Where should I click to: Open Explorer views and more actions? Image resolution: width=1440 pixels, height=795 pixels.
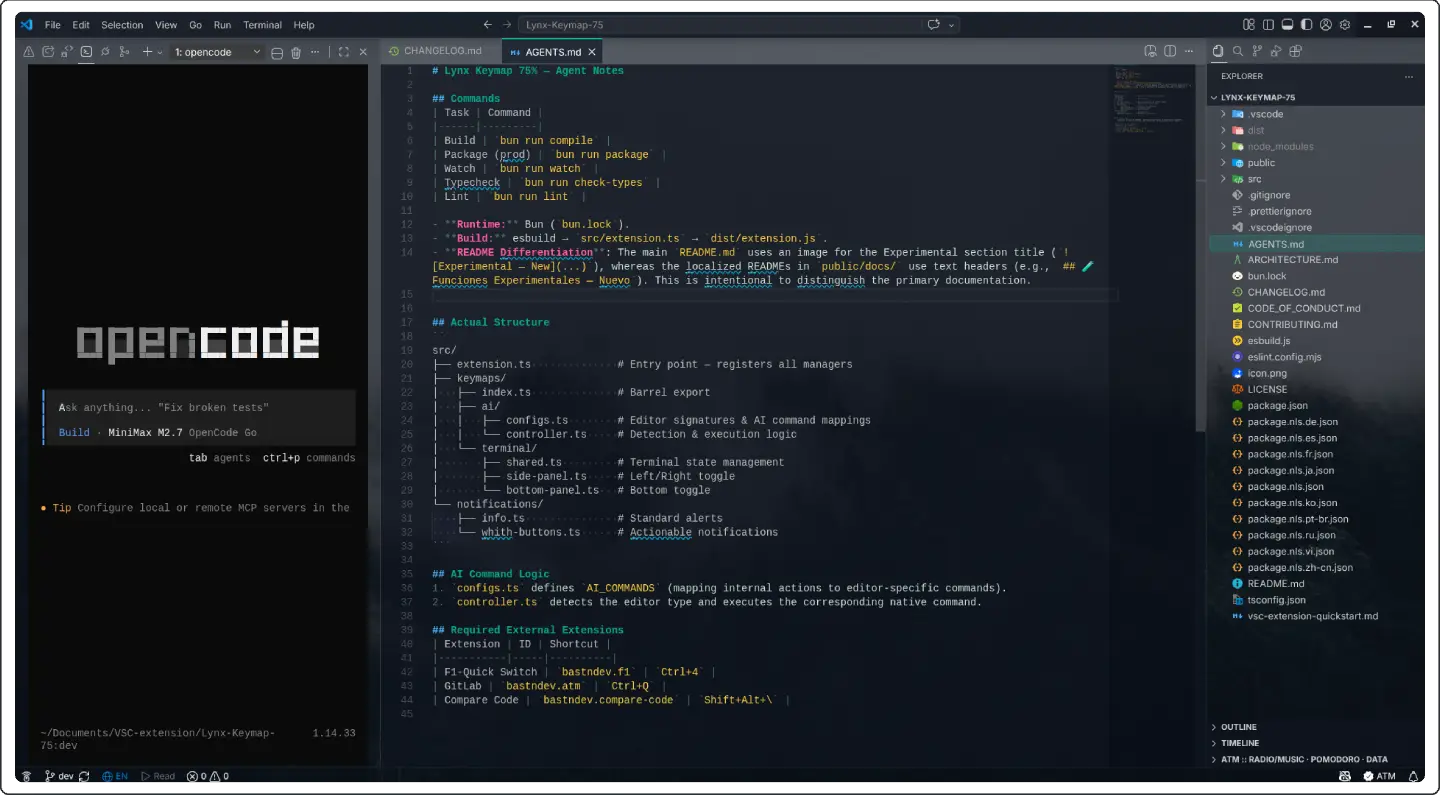click(x=1409, y=76)
